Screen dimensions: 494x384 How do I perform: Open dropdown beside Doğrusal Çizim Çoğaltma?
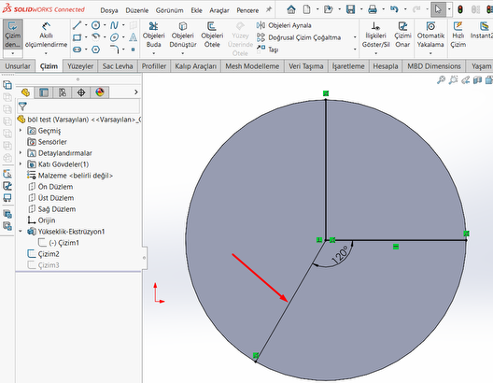click(355, 37)
